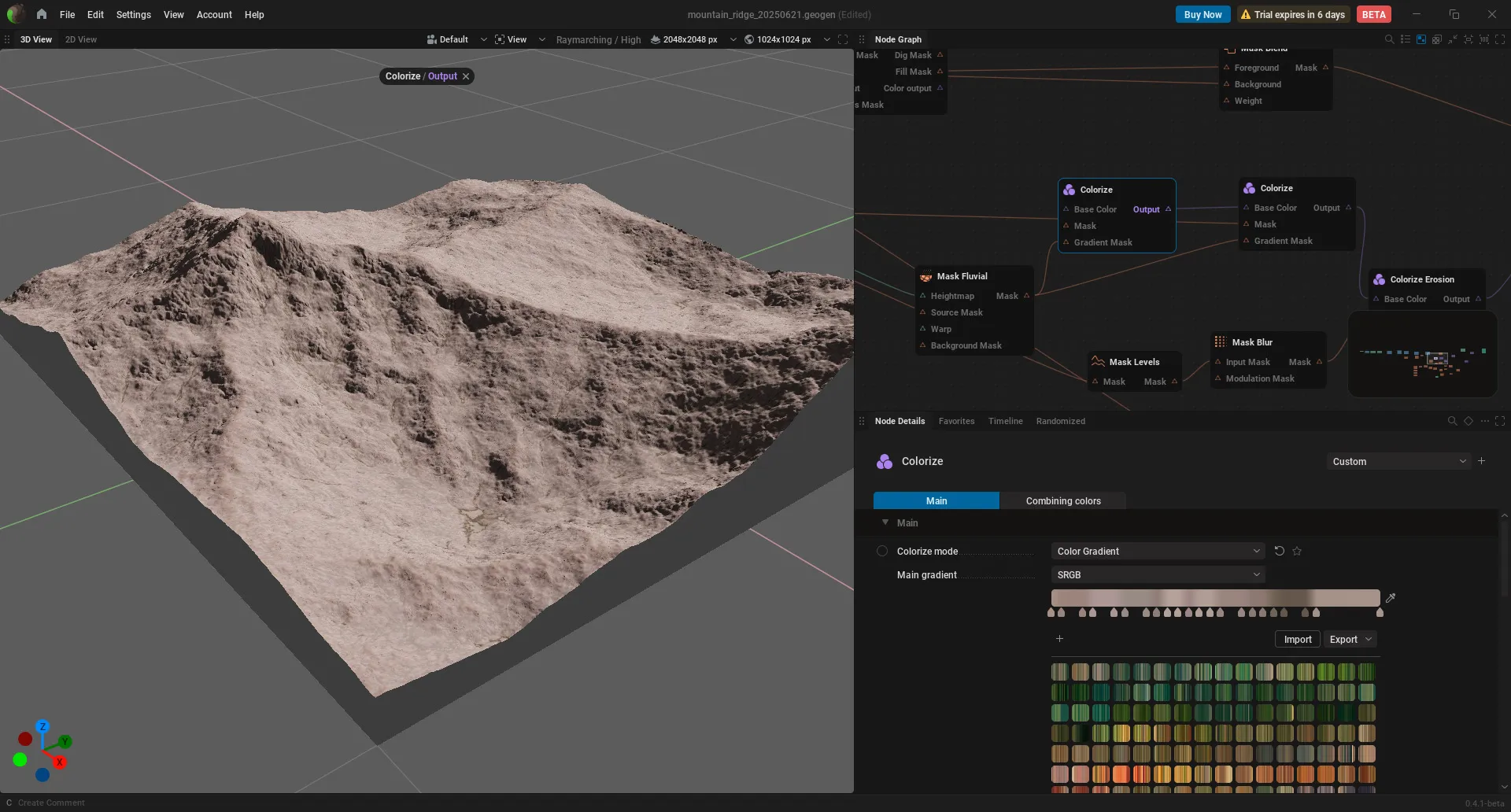Open the node graph search icon

pyautogui.click(x=1389, y=39)
